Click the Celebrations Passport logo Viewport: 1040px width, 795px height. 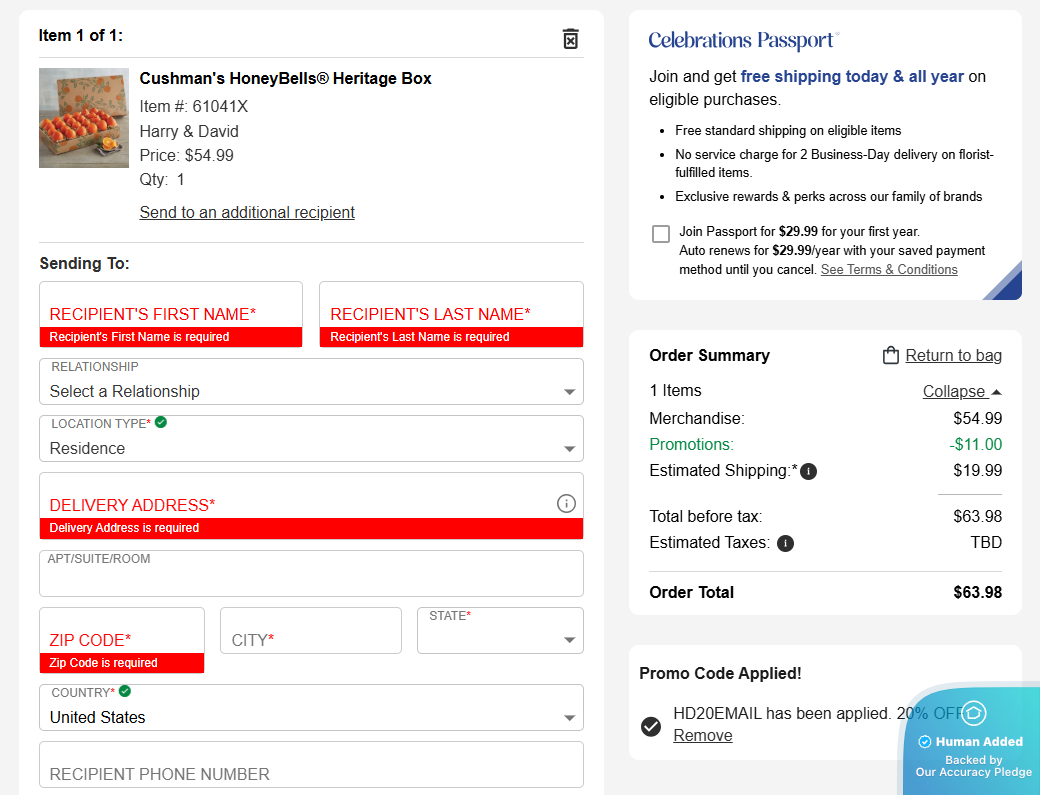743,41
